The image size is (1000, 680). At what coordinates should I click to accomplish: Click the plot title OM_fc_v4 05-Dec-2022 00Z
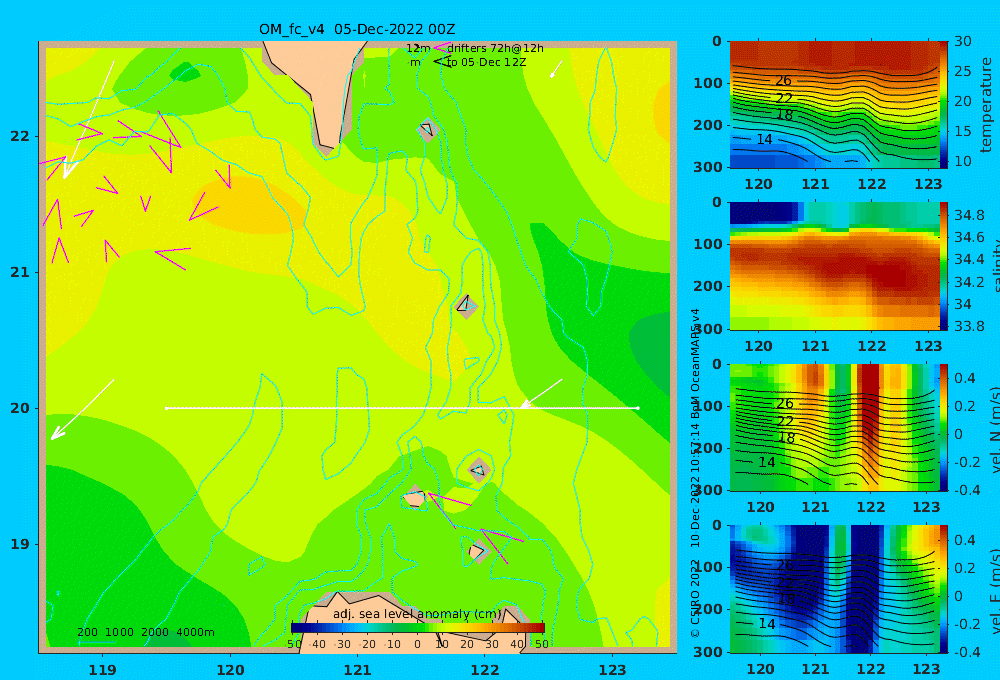click(357, 29)
